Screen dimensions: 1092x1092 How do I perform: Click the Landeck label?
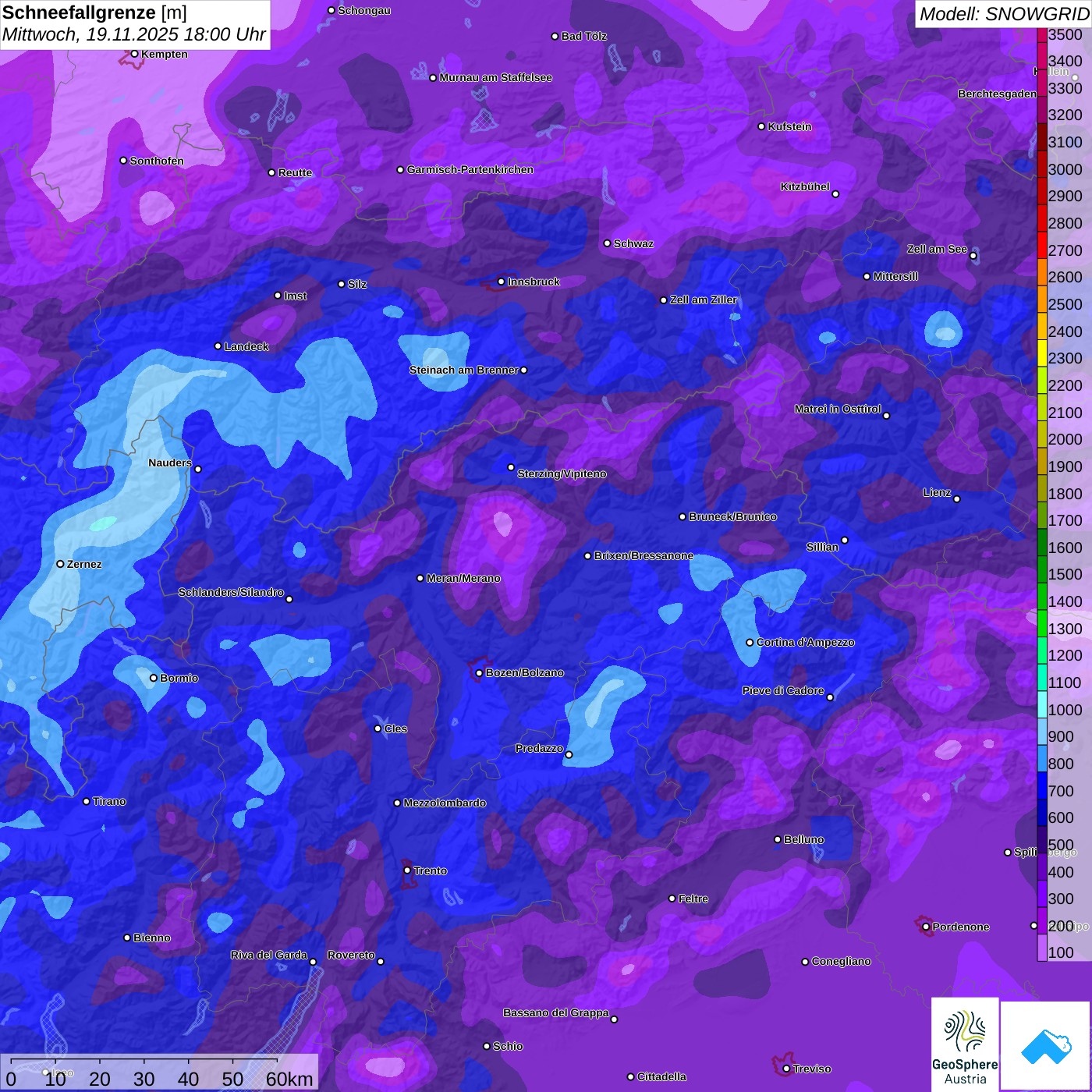click(246, 346)
